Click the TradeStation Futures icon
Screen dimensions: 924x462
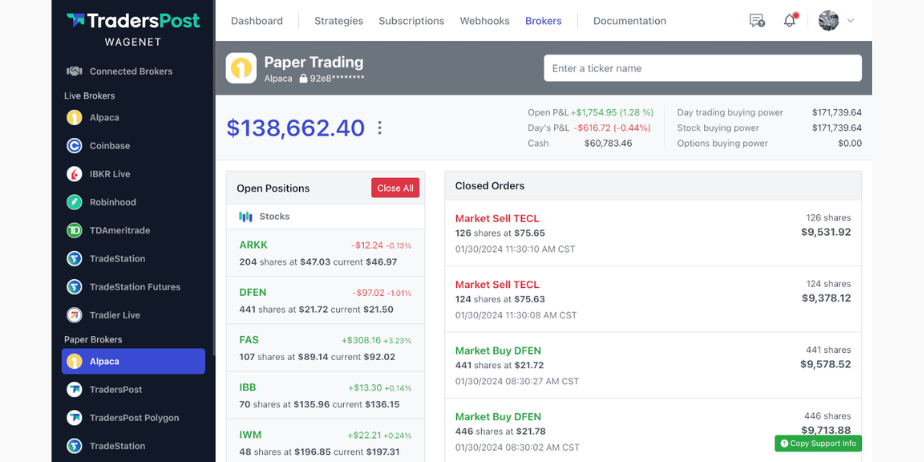(74, 287)
